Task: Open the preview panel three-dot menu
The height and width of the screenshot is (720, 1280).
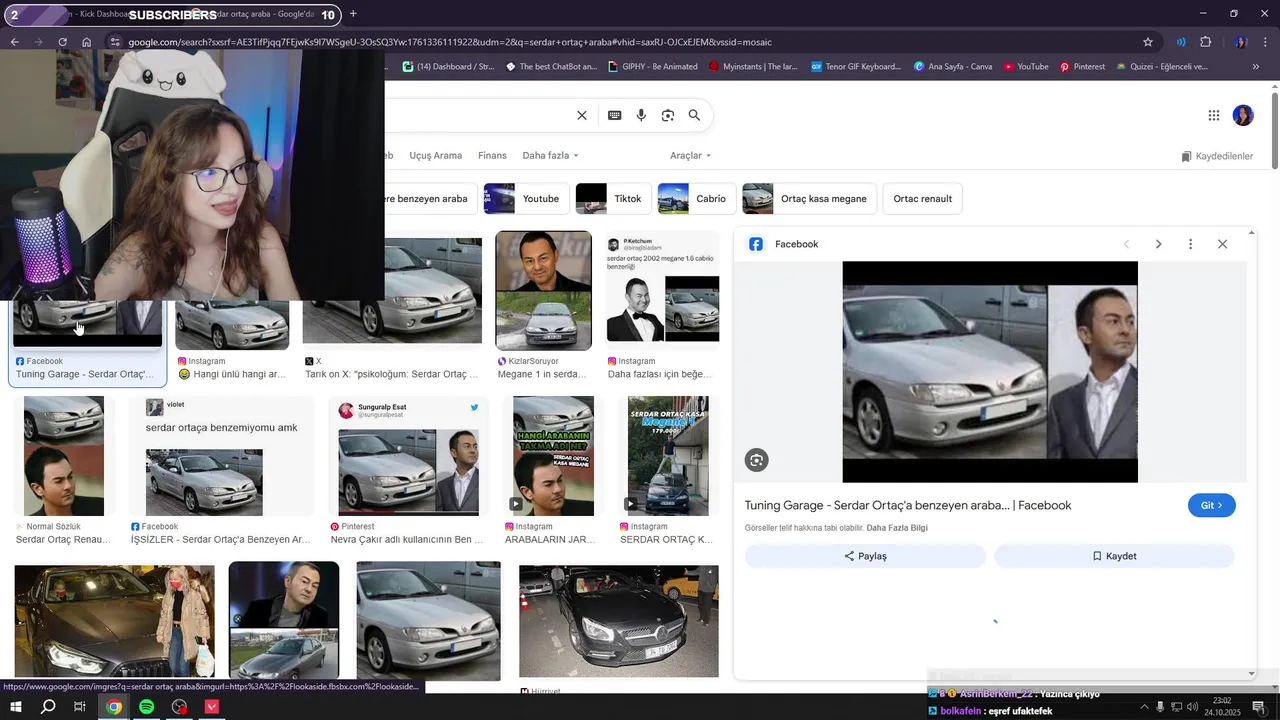Action: [x=1190, y=244]
